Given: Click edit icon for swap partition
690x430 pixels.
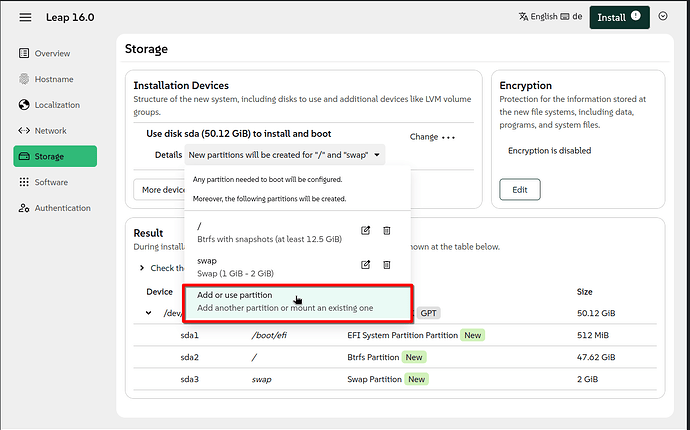Looking at the screenshot, I should [365, 264].
